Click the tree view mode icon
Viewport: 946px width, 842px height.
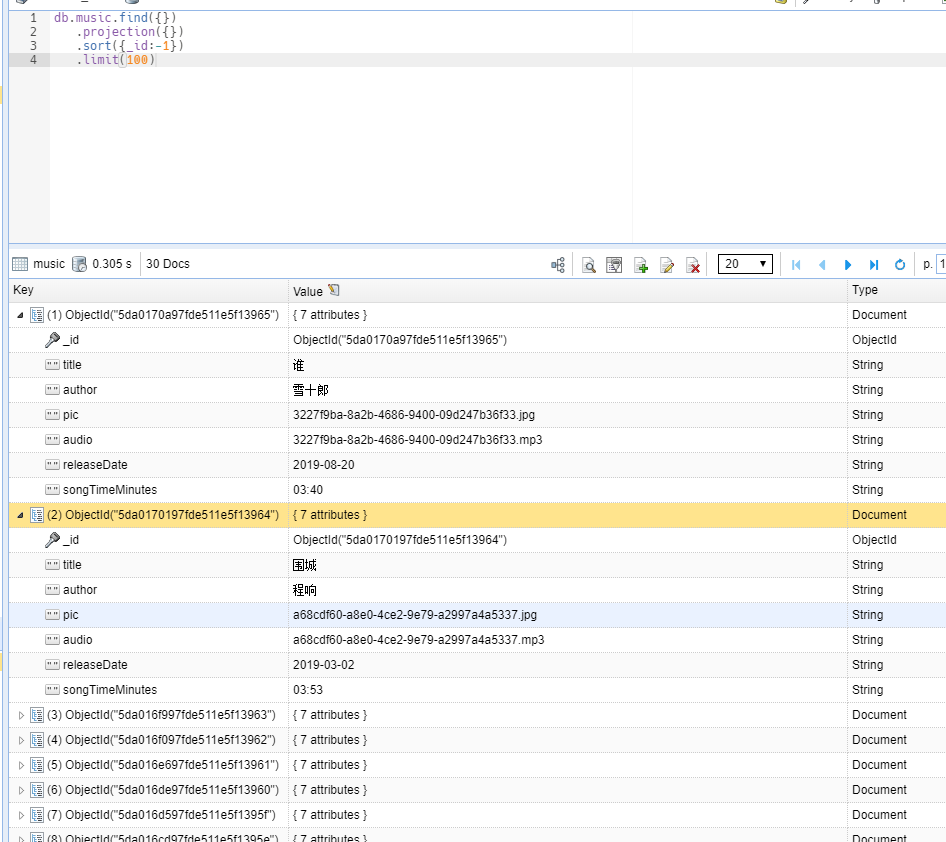point(558,265)
